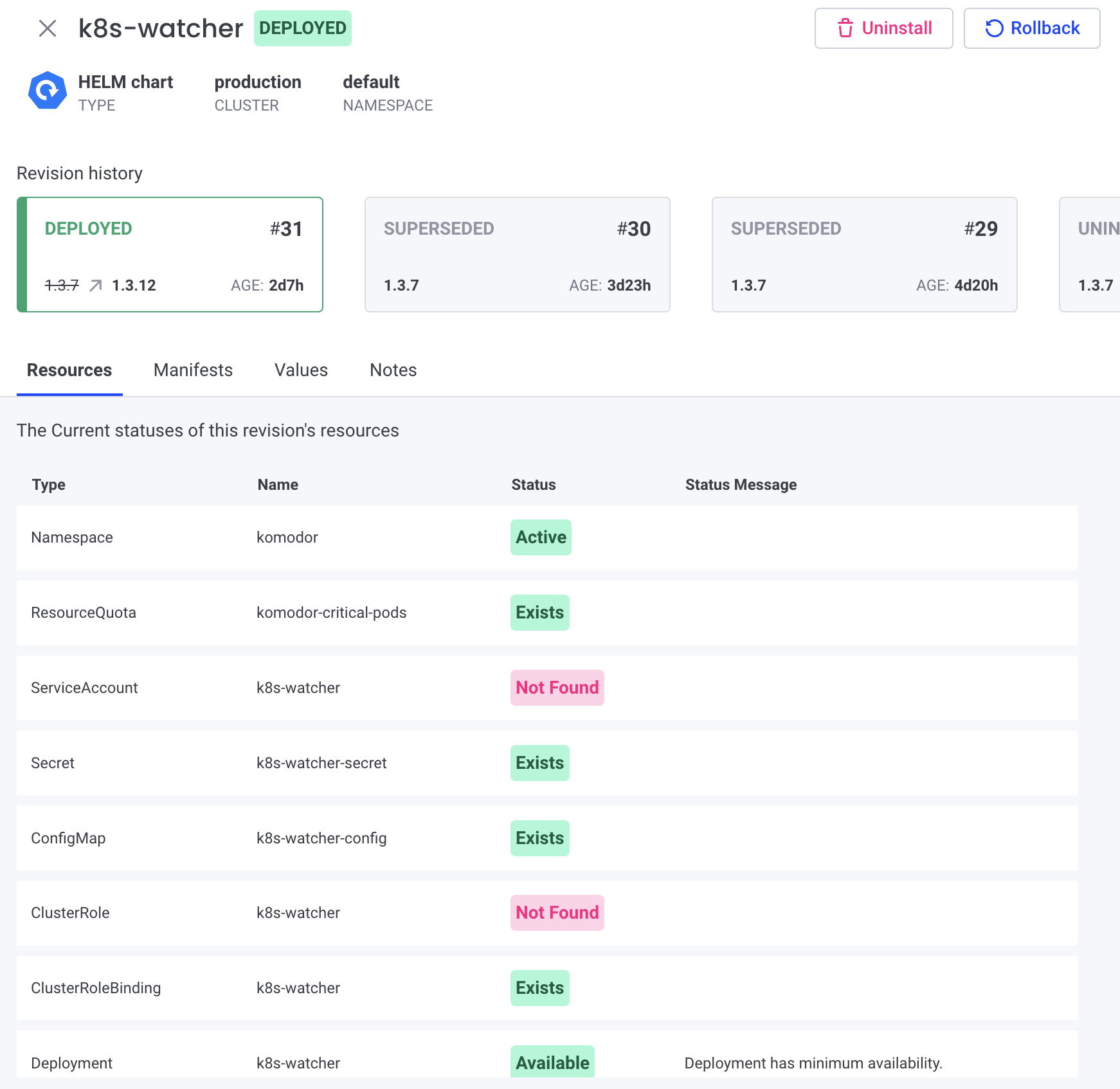Open the partially visible UNIN revision card
This screenshot has height=1089, width=1120.
pyautogui.click(x=1090, y=255)
